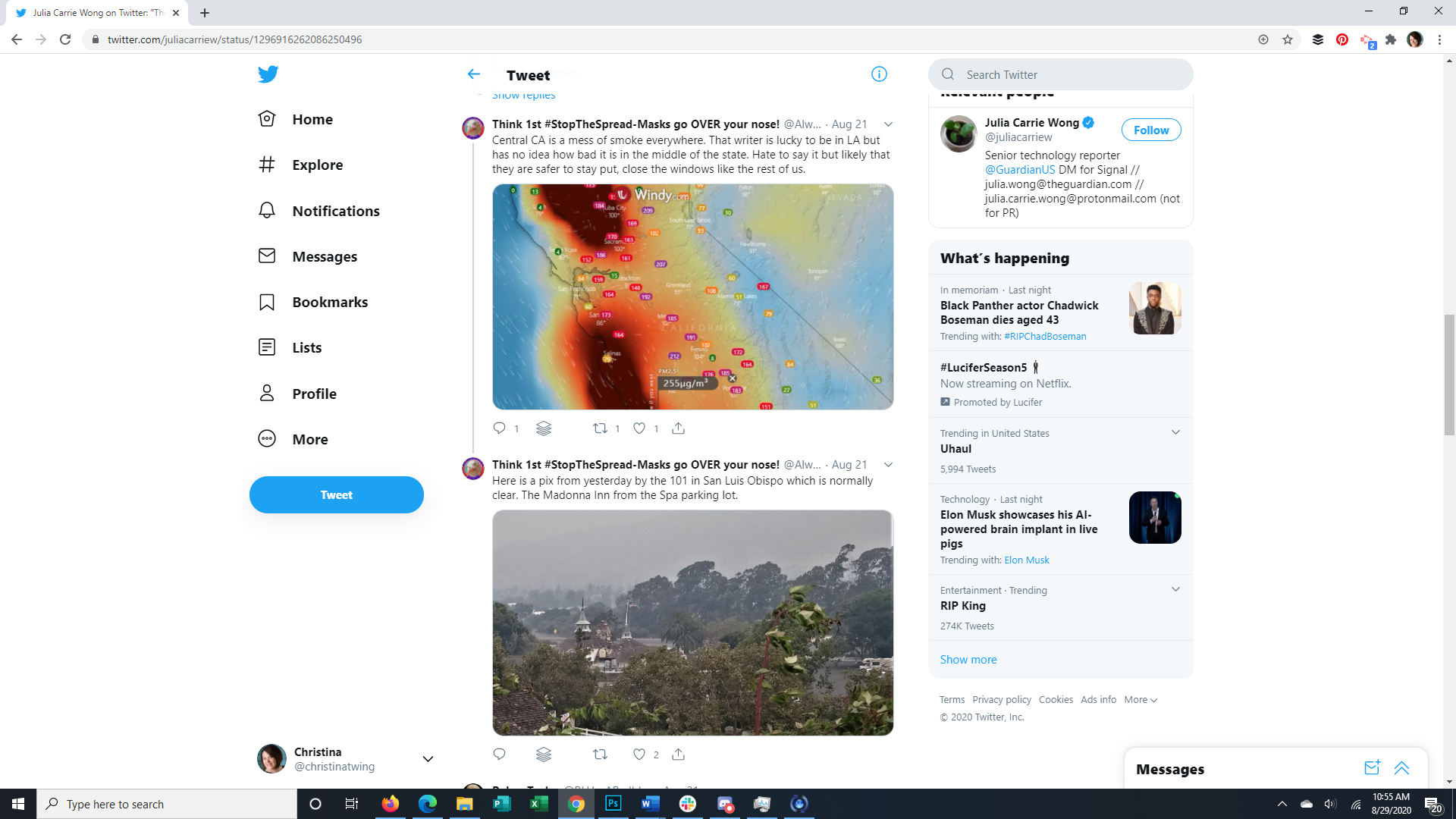Viewport: 1456px width, 819px height.
Task: Bookmark this page with the star icon
Action: point(1288,39)
